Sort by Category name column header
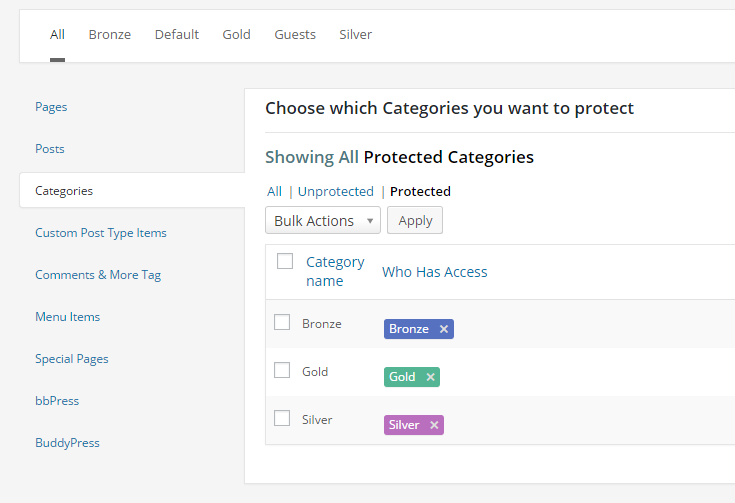Viewport: 735px width, 503px height. [x=335, y=271]
